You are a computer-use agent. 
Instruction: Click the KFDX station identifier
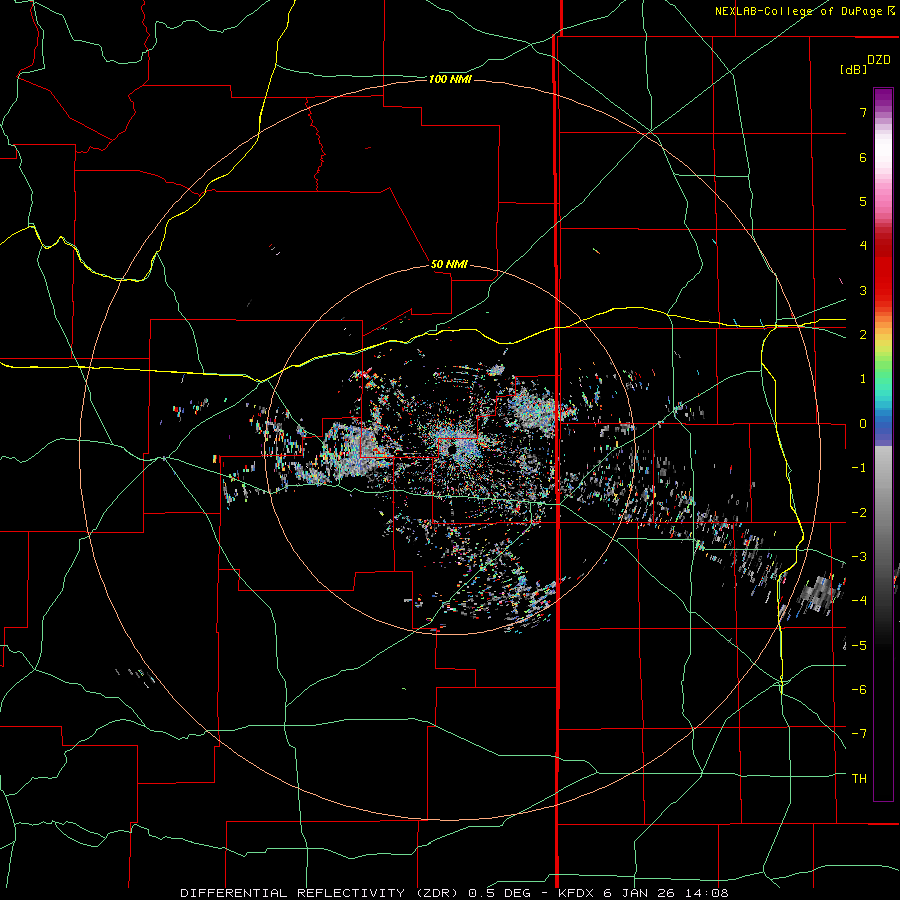click(x=577, y=893)
